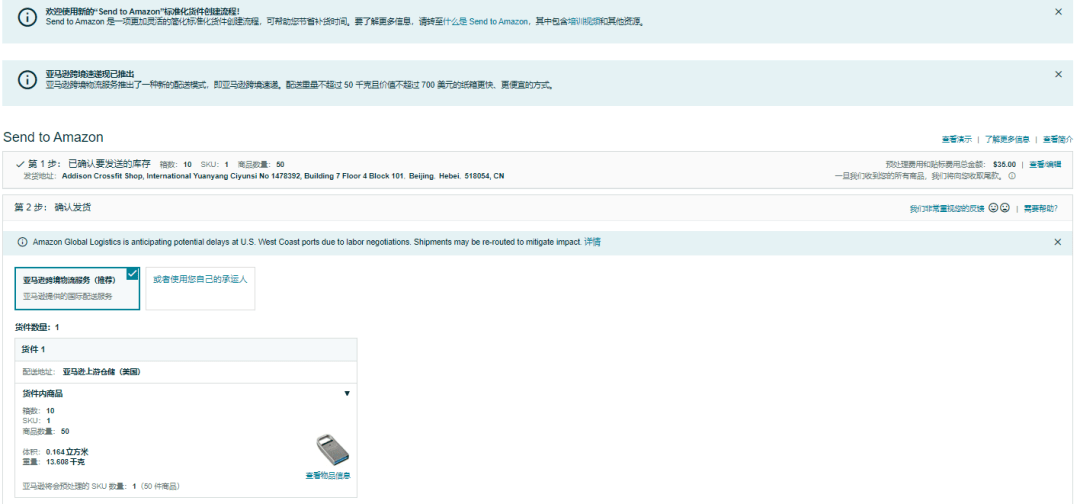Screen dimensions: 1080x504
Task: Open the 查看演示 link
Action: 956,139
